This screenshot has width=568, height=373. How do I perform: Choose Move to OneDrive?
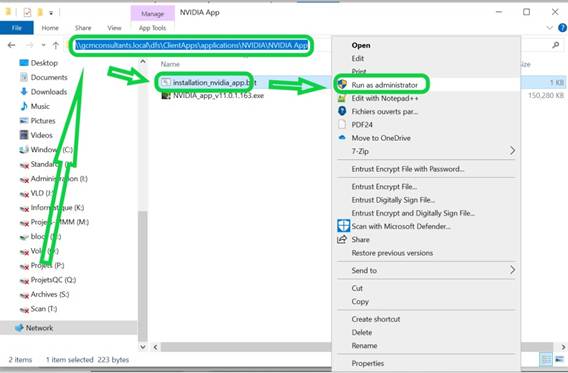[381, 138]
